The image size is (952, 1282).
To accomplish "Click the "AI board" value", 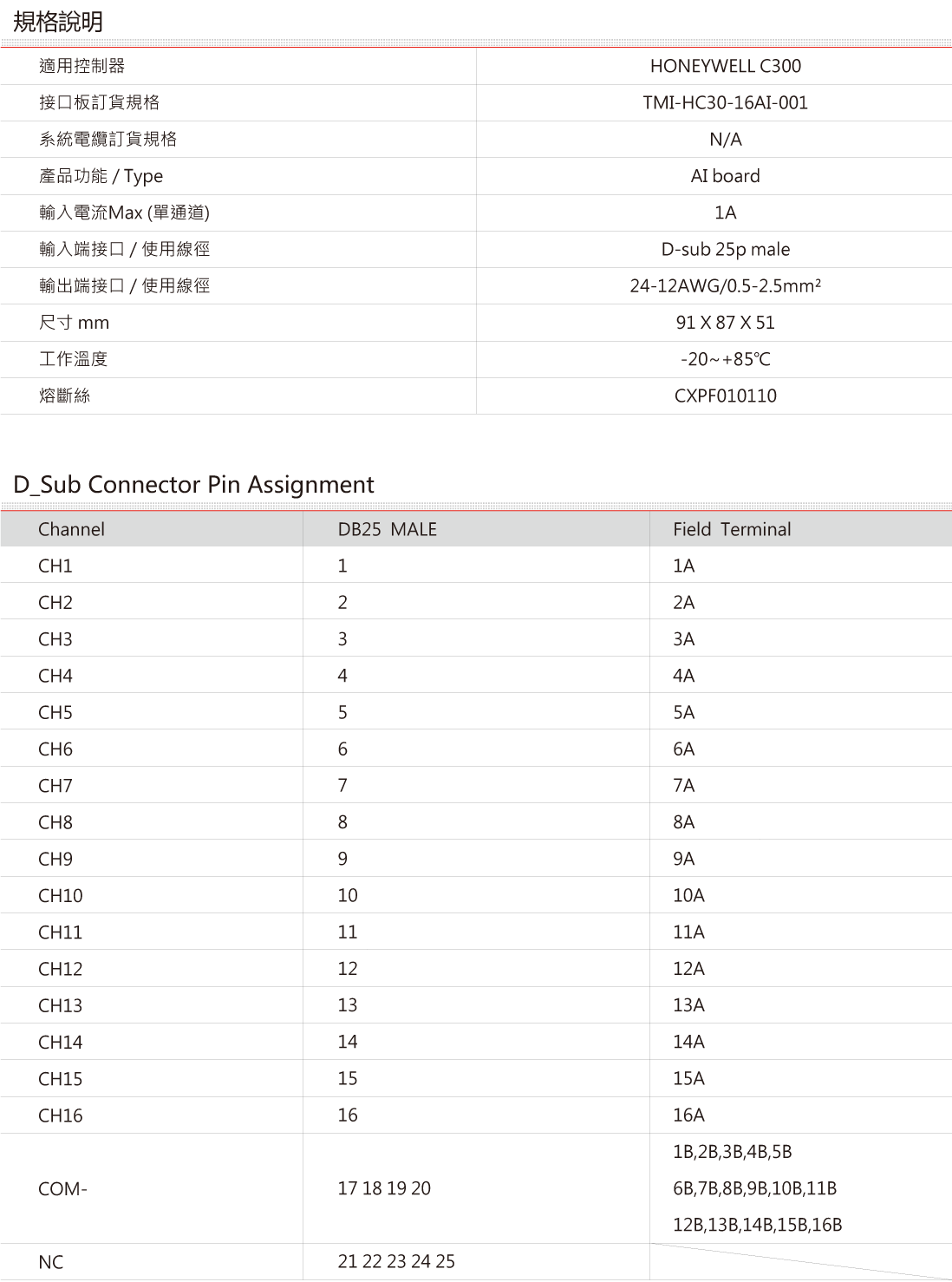I will pos(726,176).
